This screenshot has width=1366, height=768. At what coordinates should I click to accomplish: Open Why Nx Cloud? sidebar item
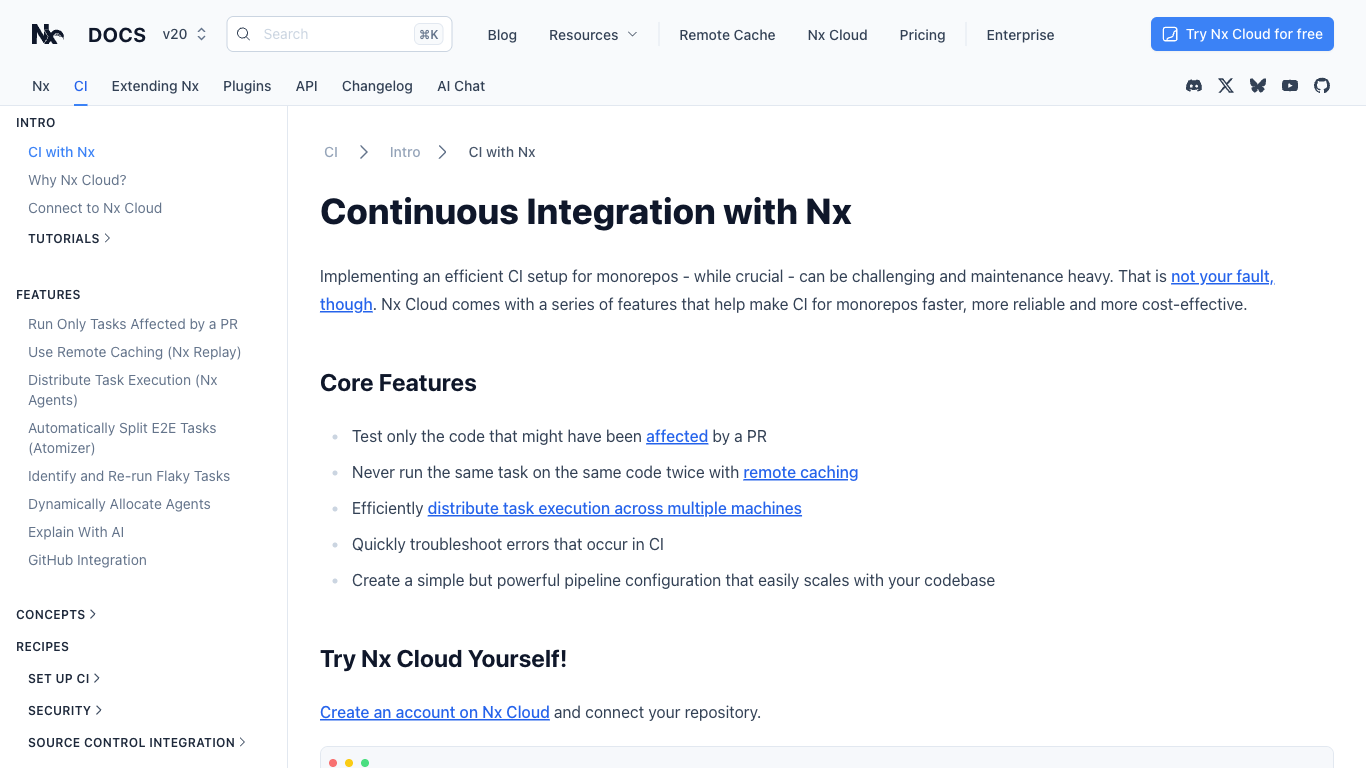[x=77, y=180]
